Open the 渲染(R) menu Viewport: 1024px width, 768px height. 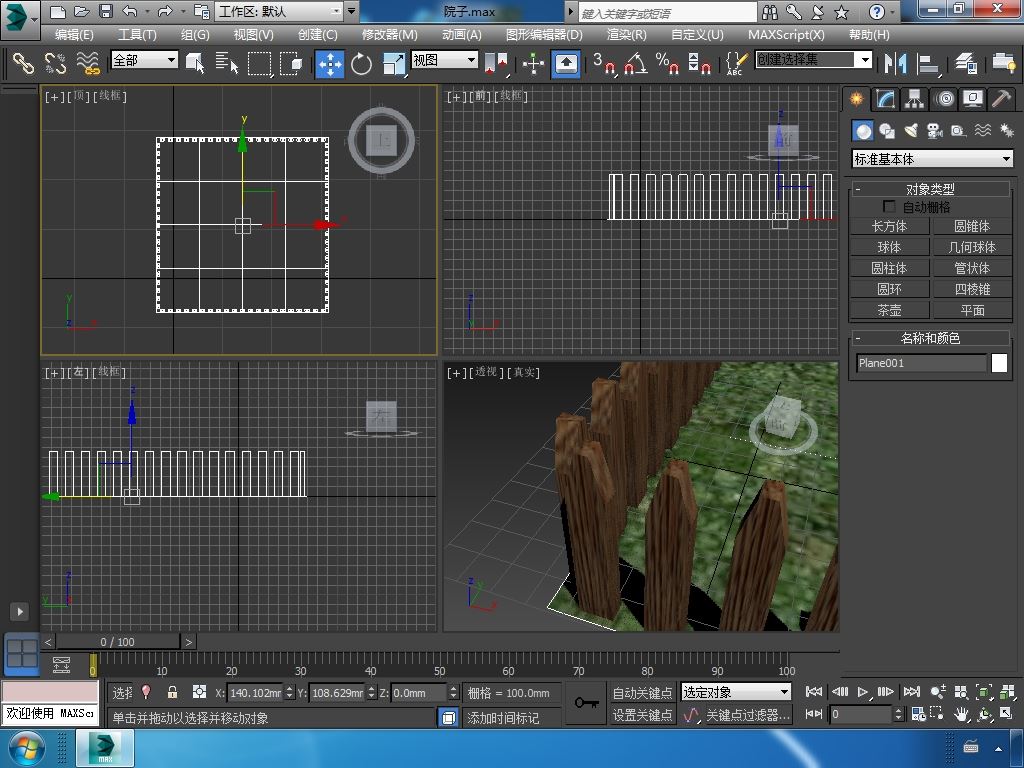pos(627,34)
